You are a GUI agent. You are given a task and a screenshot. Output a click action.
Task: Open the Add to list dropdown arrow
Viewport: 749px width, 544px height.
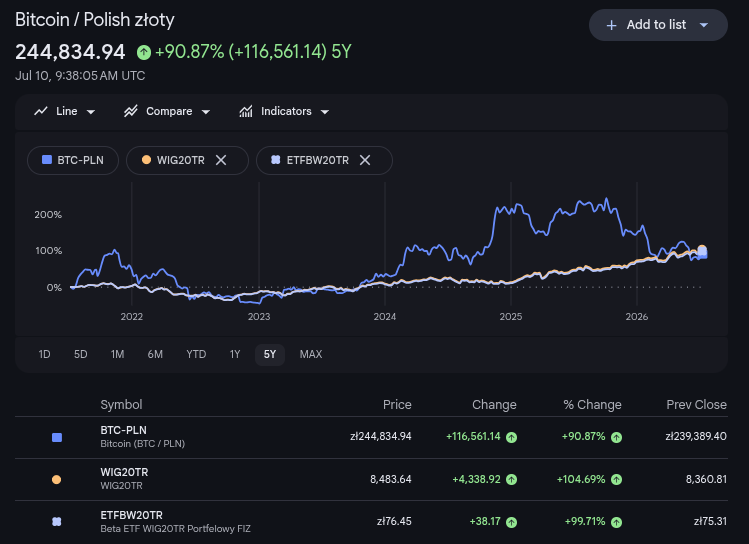pyautogui.click(x=704, y=25)
